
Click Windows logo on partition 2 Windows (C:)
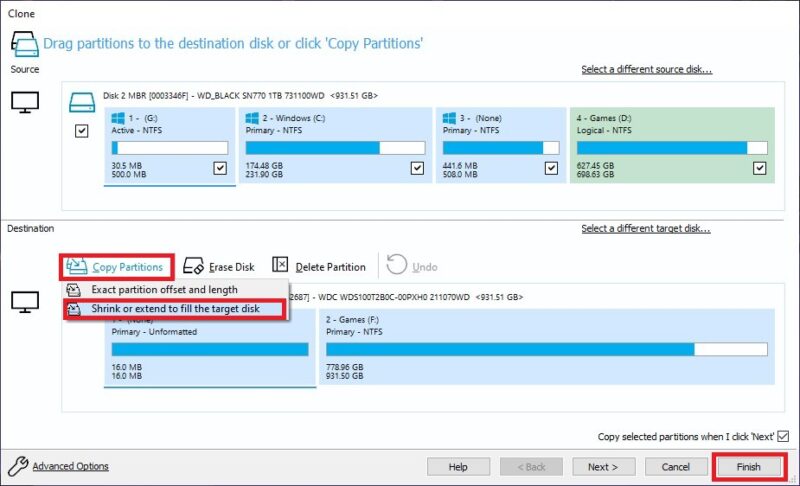(x=252, y=118)
